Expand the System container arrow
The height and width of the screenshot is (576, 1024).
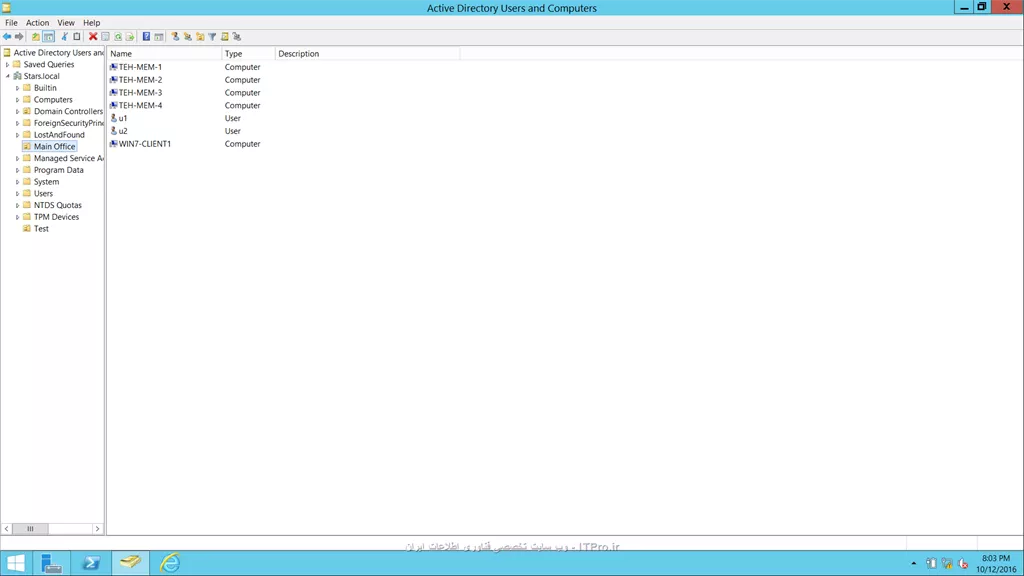coord(18,182)
